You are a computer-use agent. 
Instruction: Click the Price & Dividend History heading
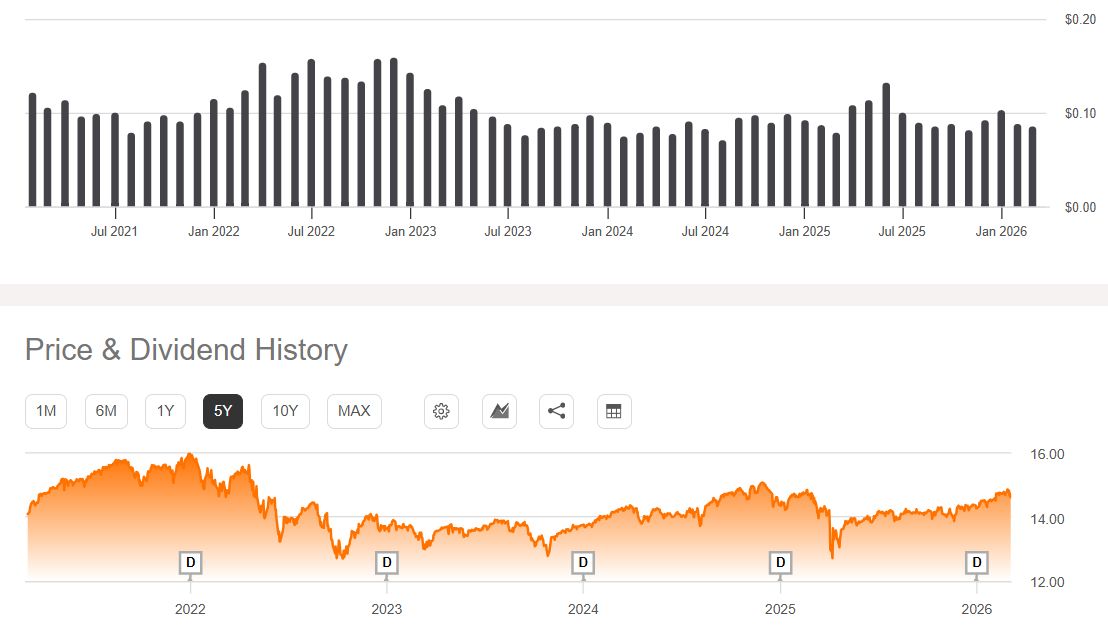tap(186, 350)
